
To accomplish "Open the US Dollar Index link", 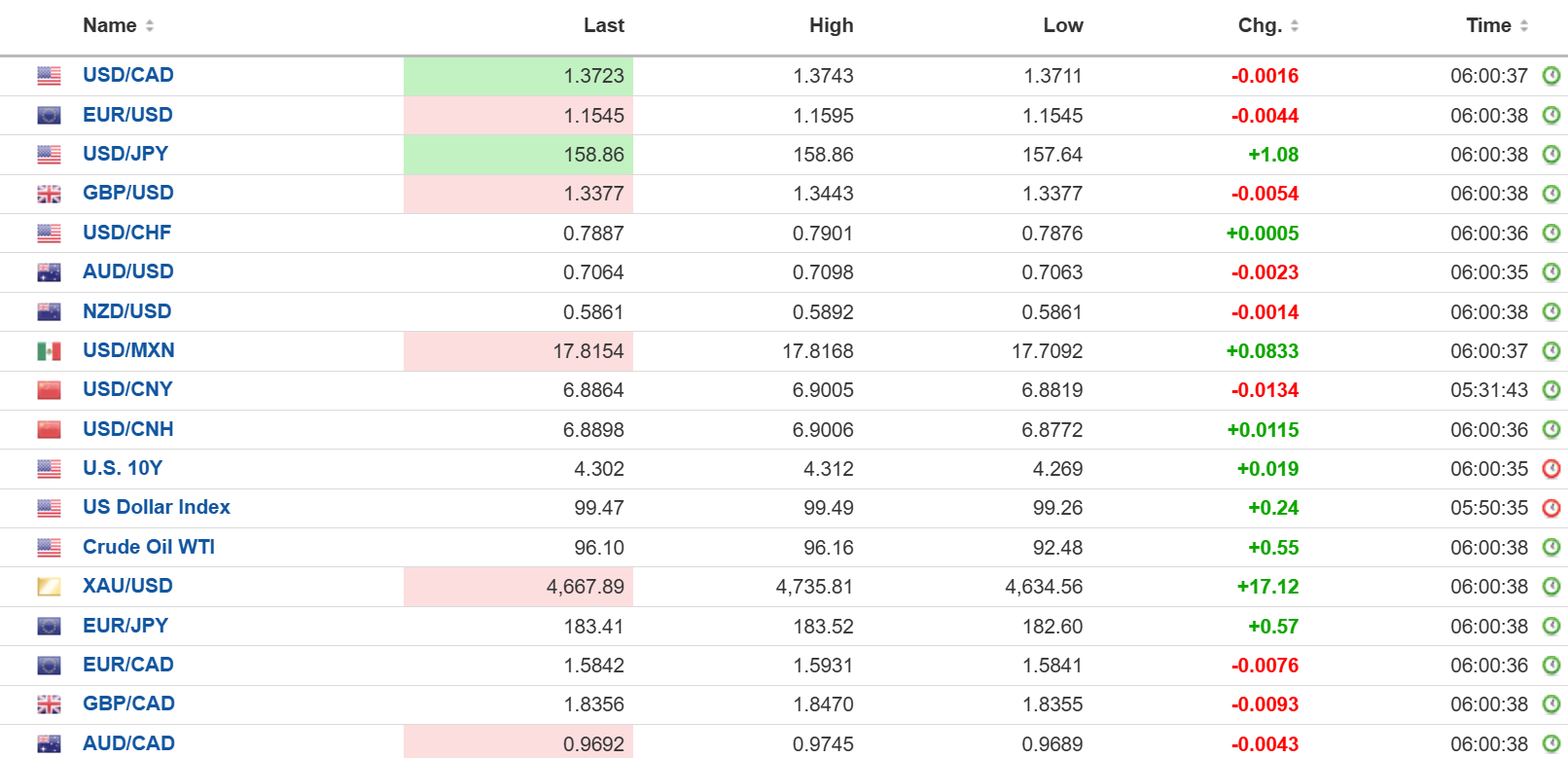I will 157,507.
